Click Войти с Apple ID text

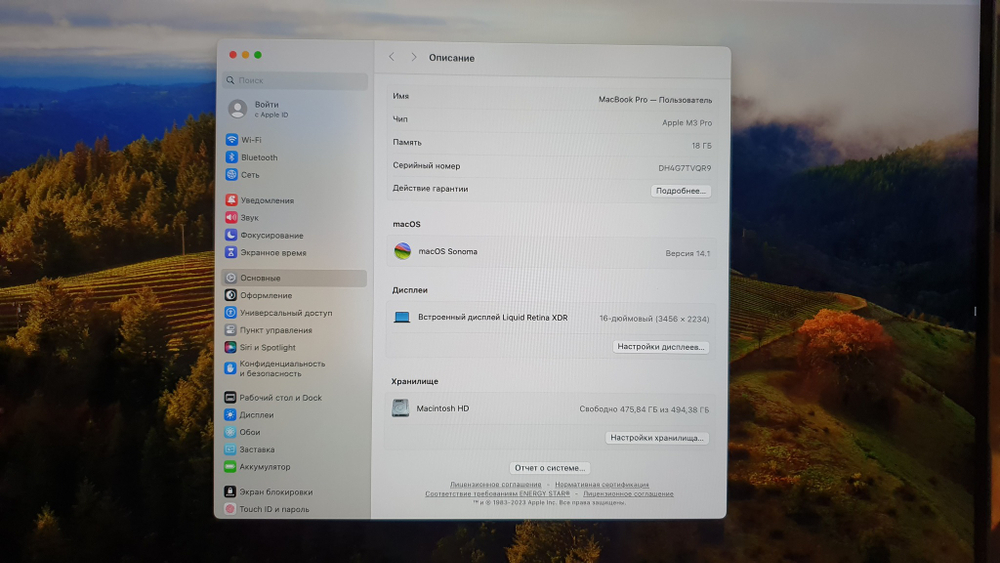click(x=271, y=109)
